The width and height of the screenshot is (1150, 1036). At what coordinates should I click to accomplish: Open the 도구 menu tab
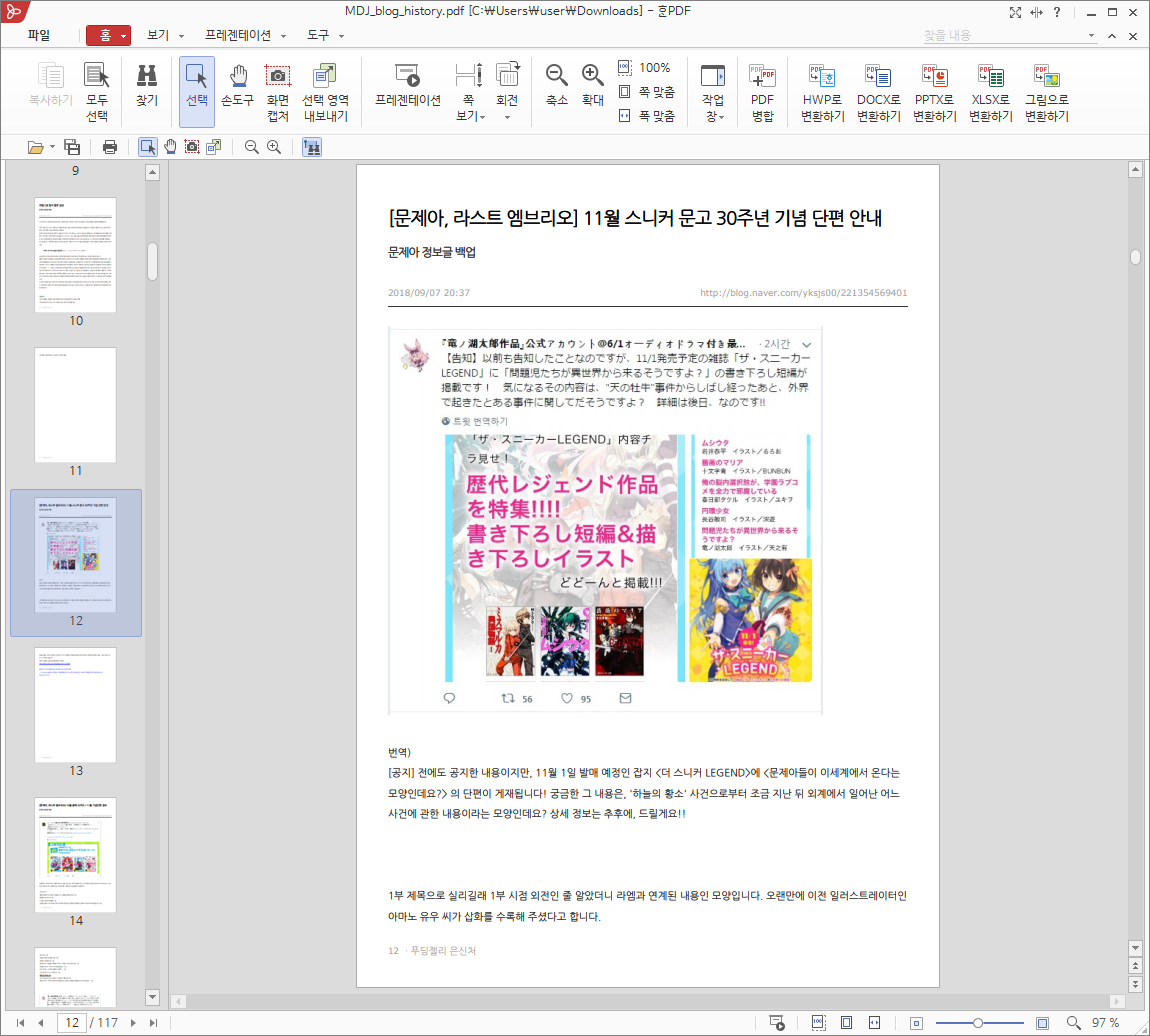point(325,35)
